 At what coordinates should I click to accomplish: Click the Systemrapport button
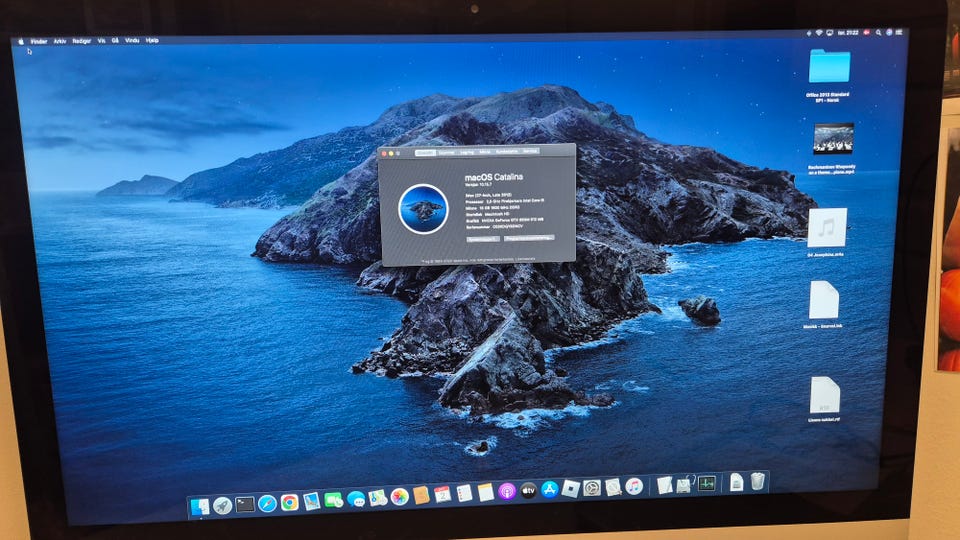[483, 239]
